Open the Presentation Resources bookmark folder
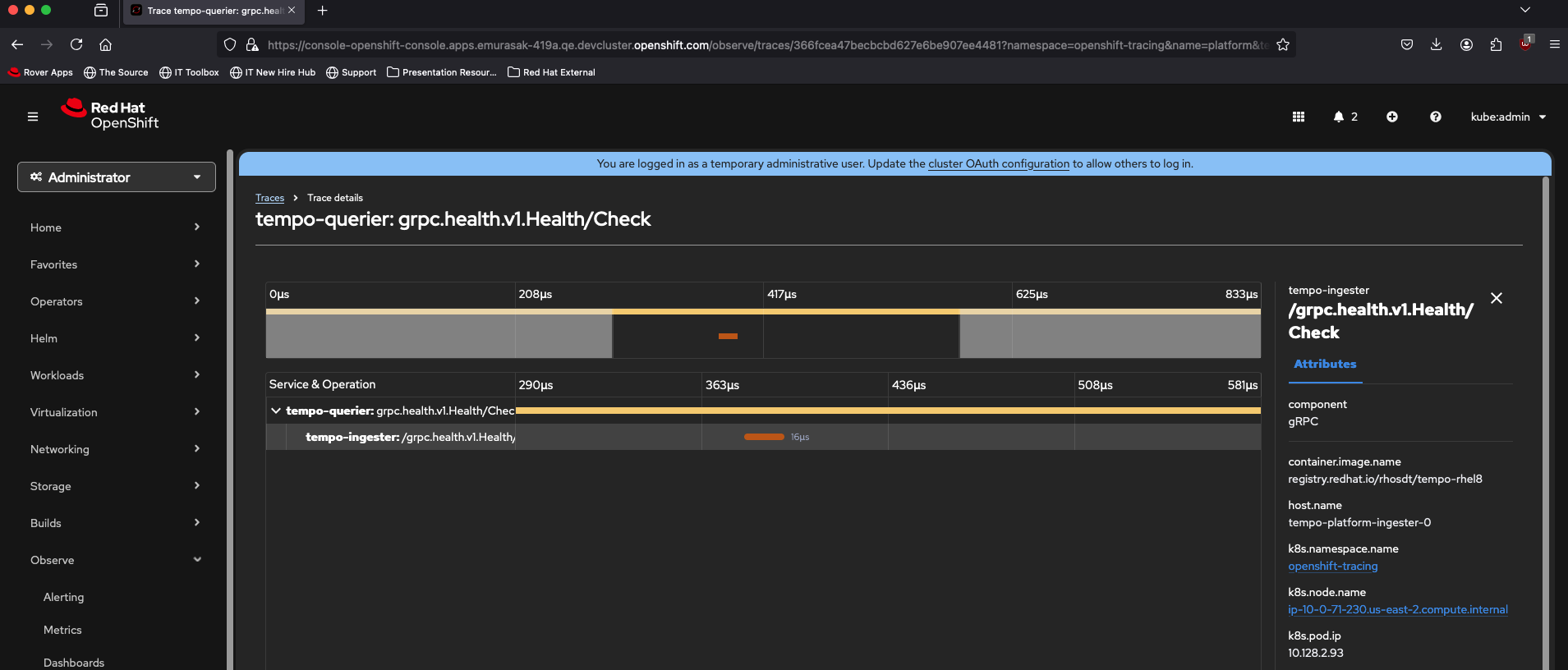The width and height of the screenshot is (1568, 670). coord(442,72)
